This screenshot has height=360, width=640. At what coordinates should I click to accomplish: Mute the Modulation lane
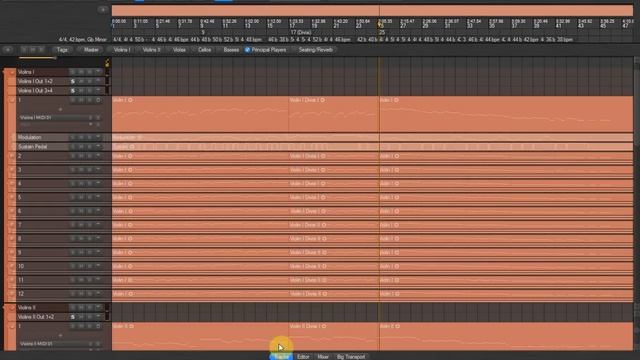(81, 138)
